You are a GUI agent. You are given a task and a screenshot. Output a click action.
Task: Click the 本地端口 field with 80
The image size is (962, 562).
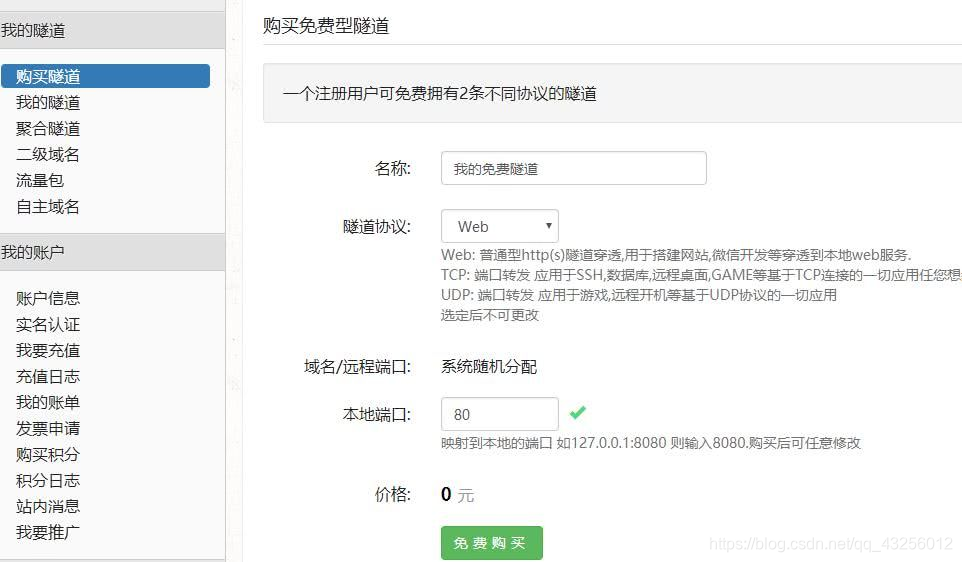click(x=499, y=414)
